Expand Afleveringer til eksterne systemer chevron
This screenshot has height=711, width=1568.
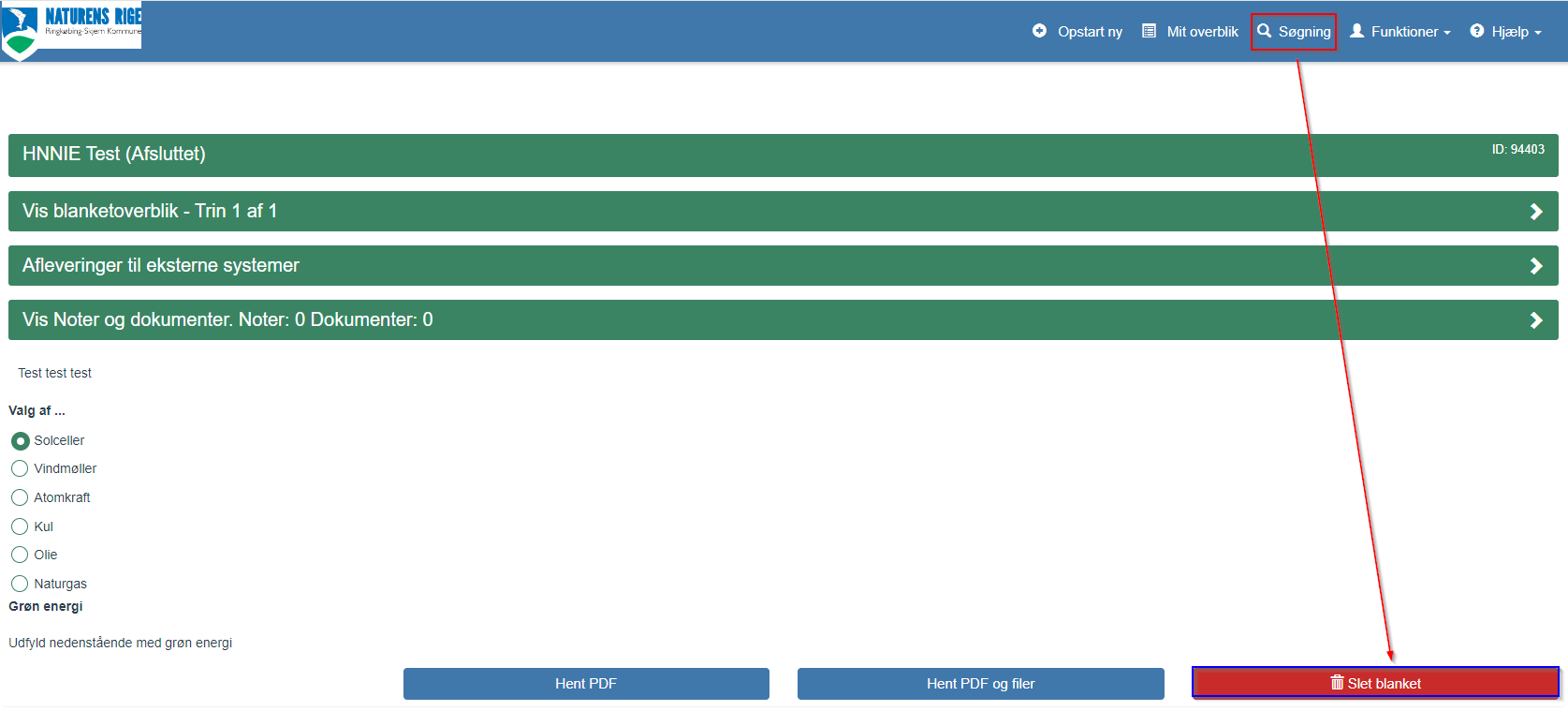coord(1536,266)
